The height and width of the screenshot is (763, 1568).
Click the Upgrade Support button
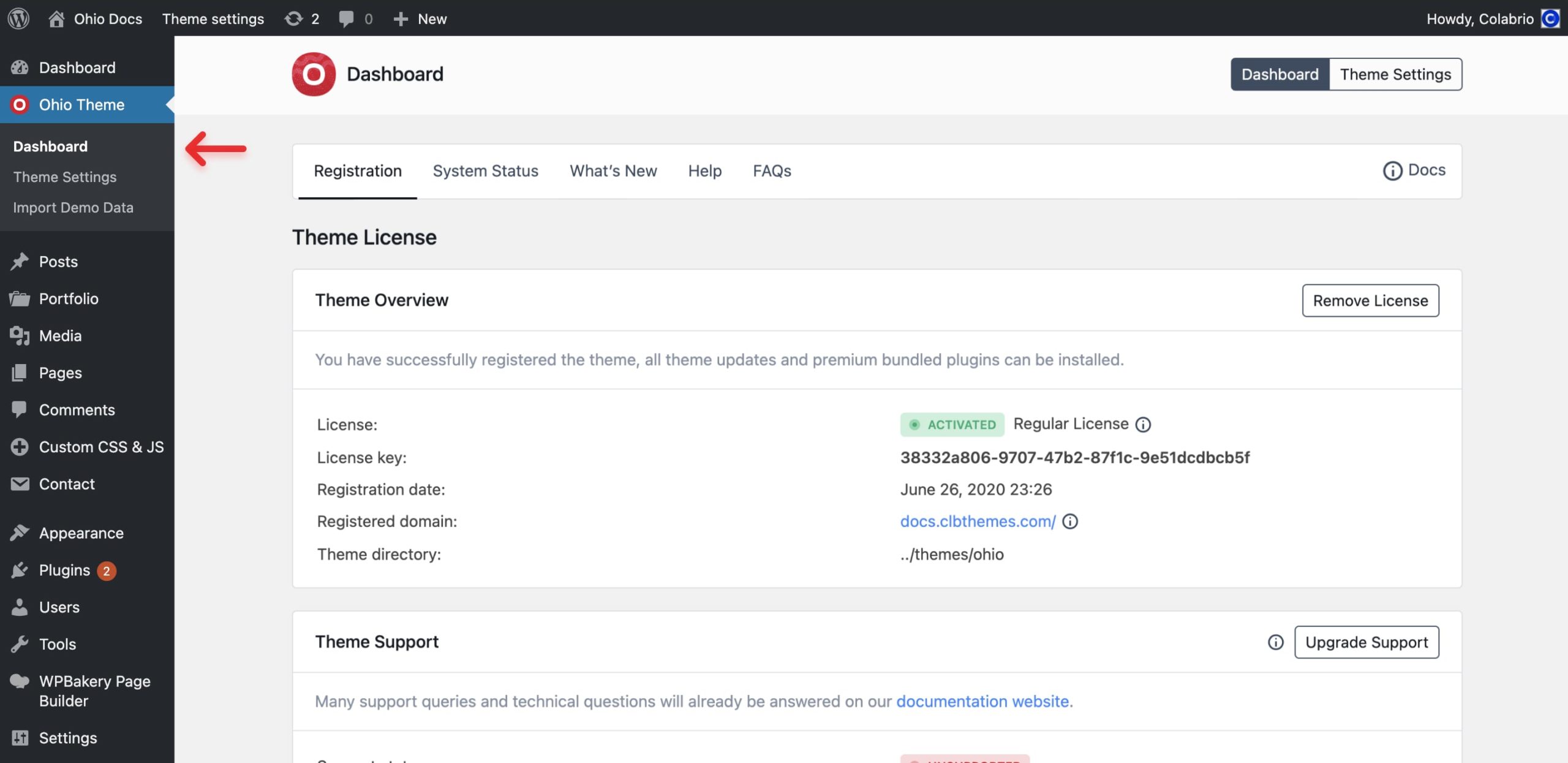click(x=1366, y=642)
